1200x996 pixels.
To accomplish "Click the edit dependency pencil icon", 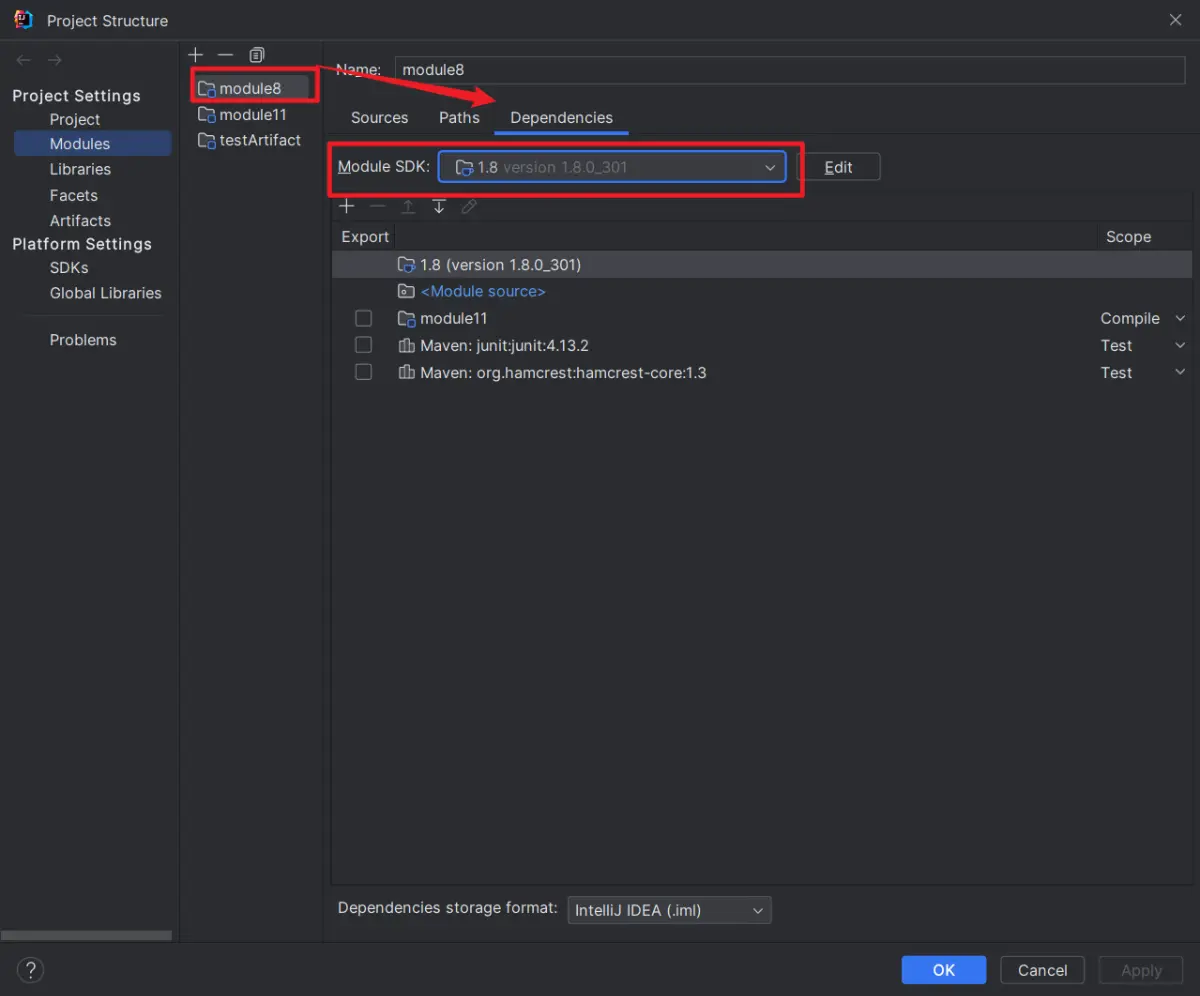I will point(469,206).
